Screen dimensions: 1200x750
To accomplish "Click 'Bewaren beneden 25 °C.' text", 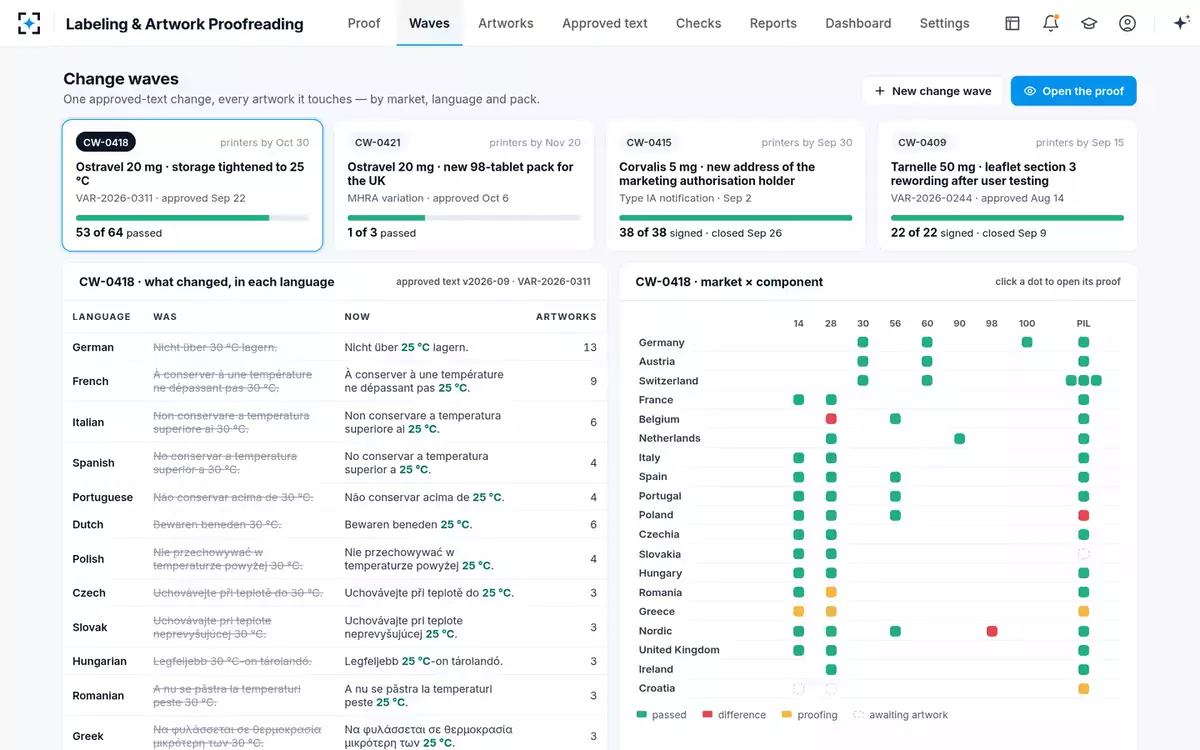I will click(x=408, y=524).
